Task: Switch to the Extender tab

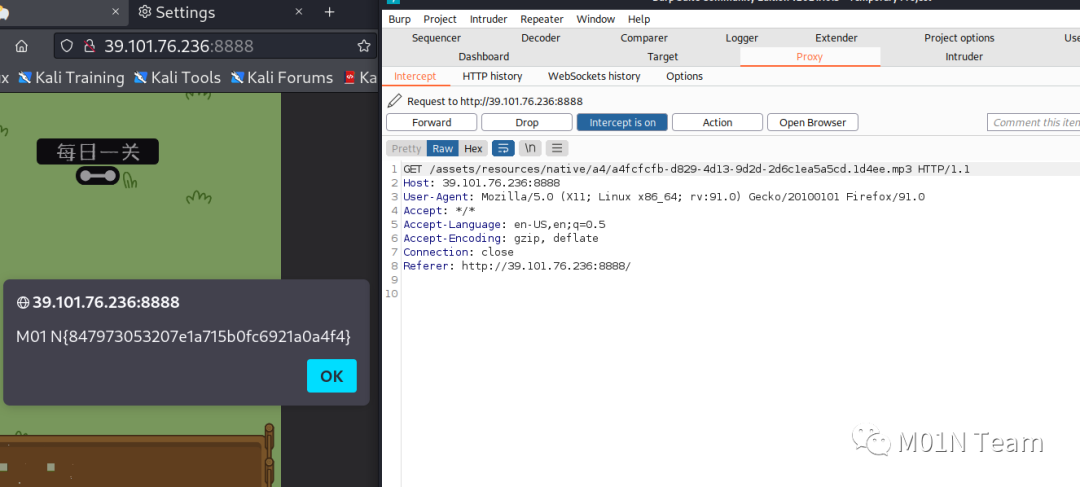Action: [x=836, y=38]
